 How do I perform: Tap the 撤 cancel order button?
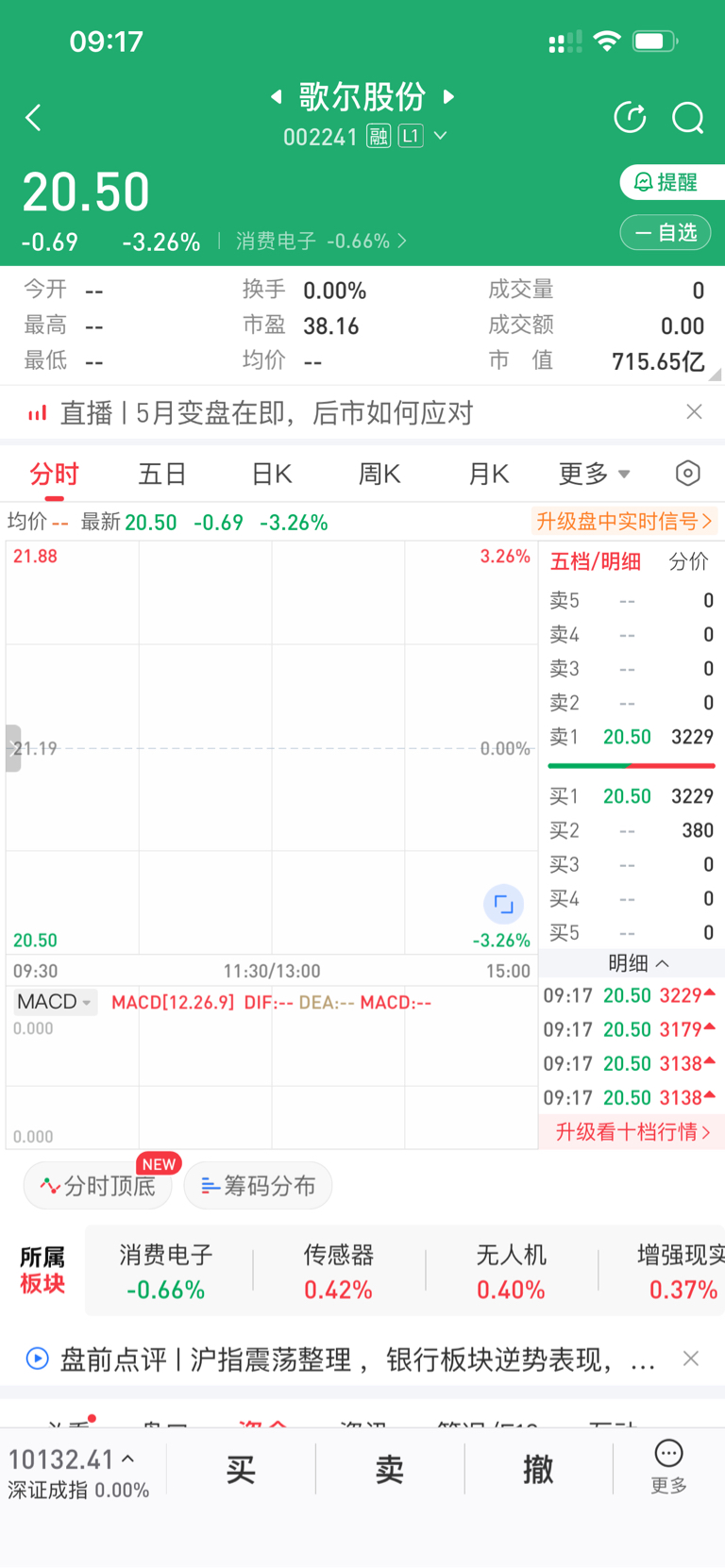(x=538, y=1469)
